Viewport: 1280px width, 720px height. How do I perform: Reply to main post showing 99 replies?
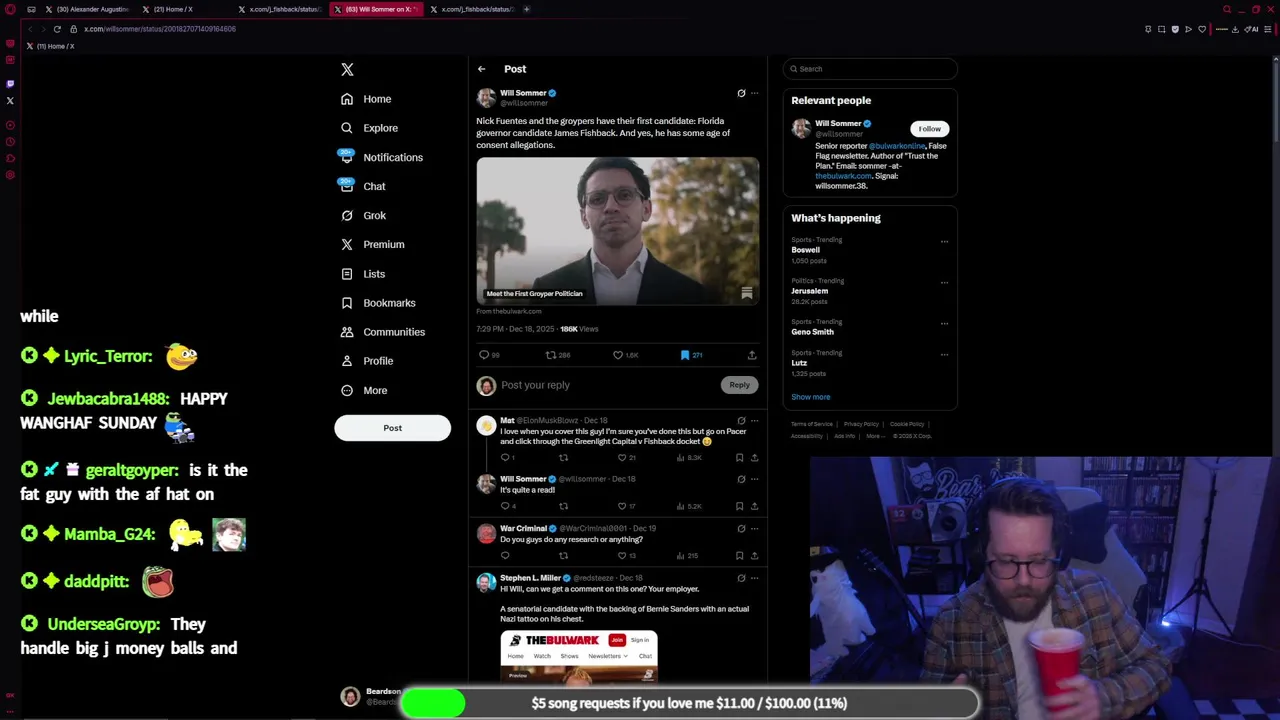488,355
